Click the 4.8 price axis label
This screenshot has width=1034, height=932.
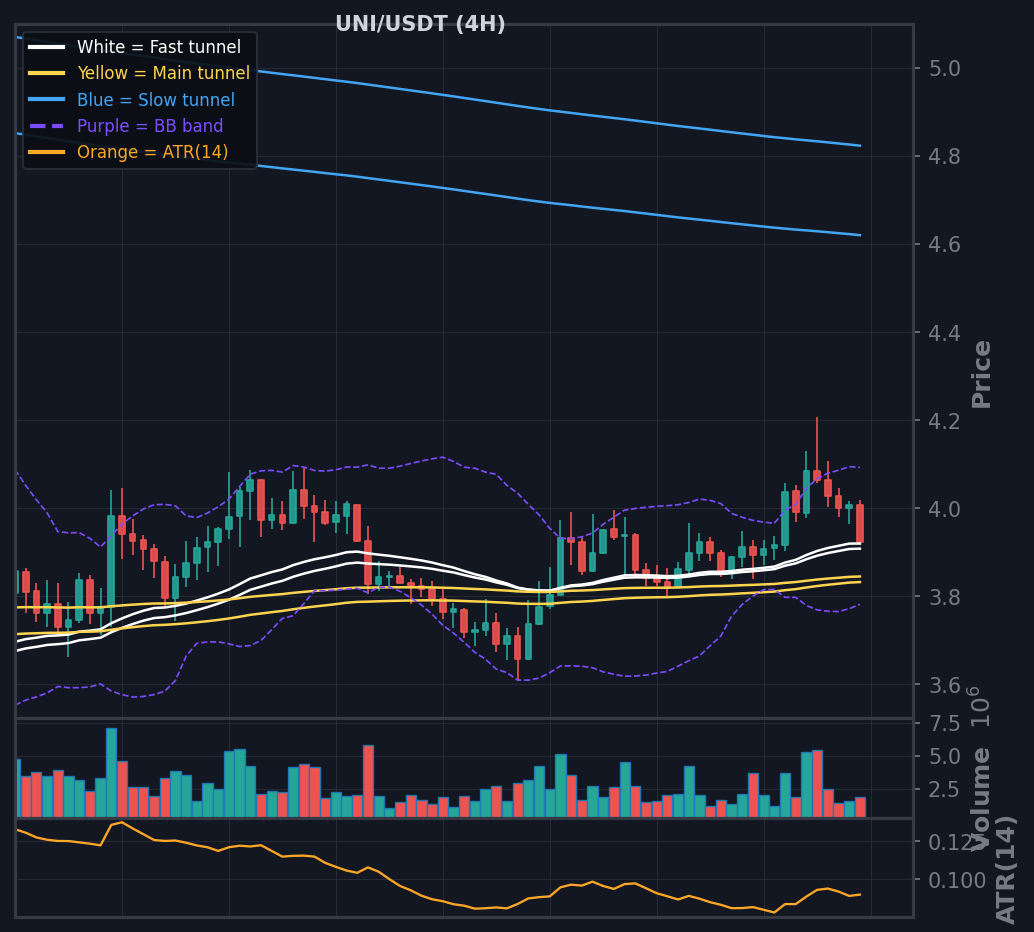pos(944,157)
